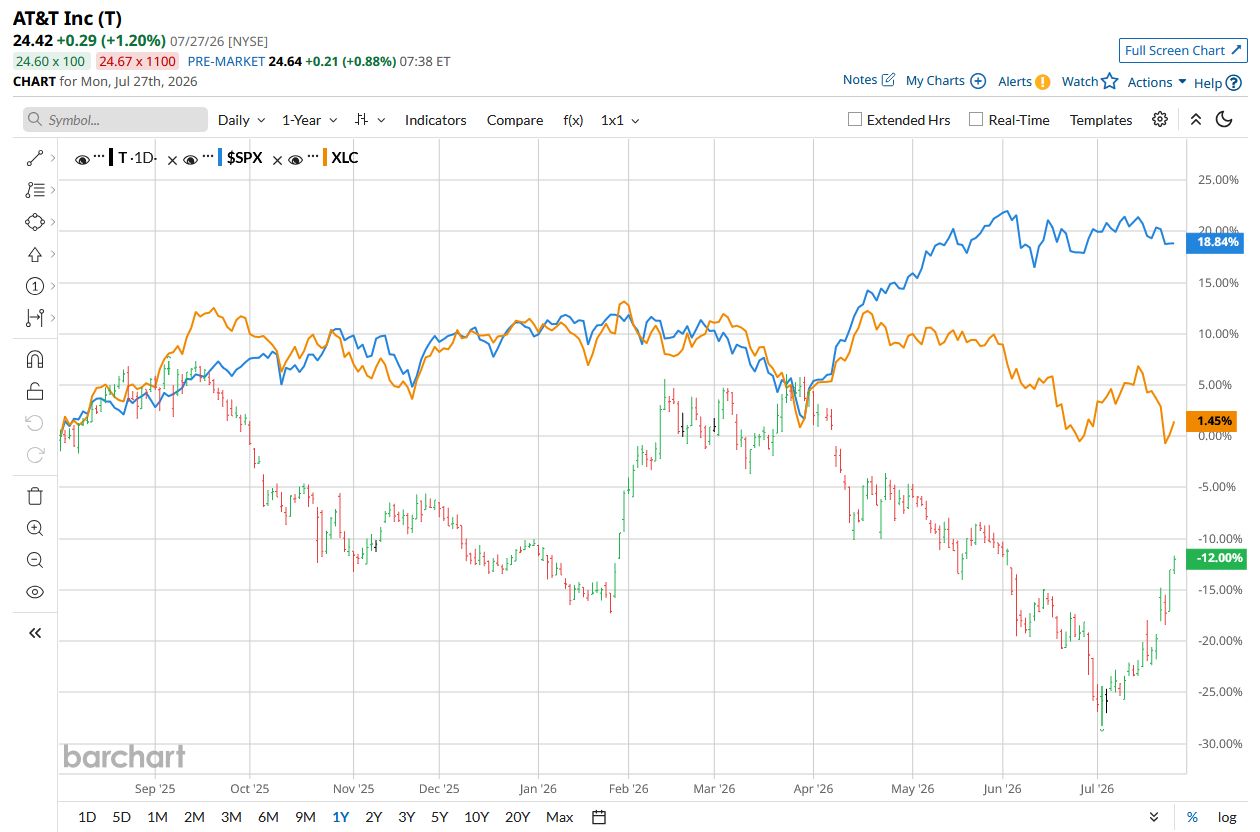Screen dimensions: 1260x832
Task: Click the zoom out magnifier
Action: pos(35,560)
